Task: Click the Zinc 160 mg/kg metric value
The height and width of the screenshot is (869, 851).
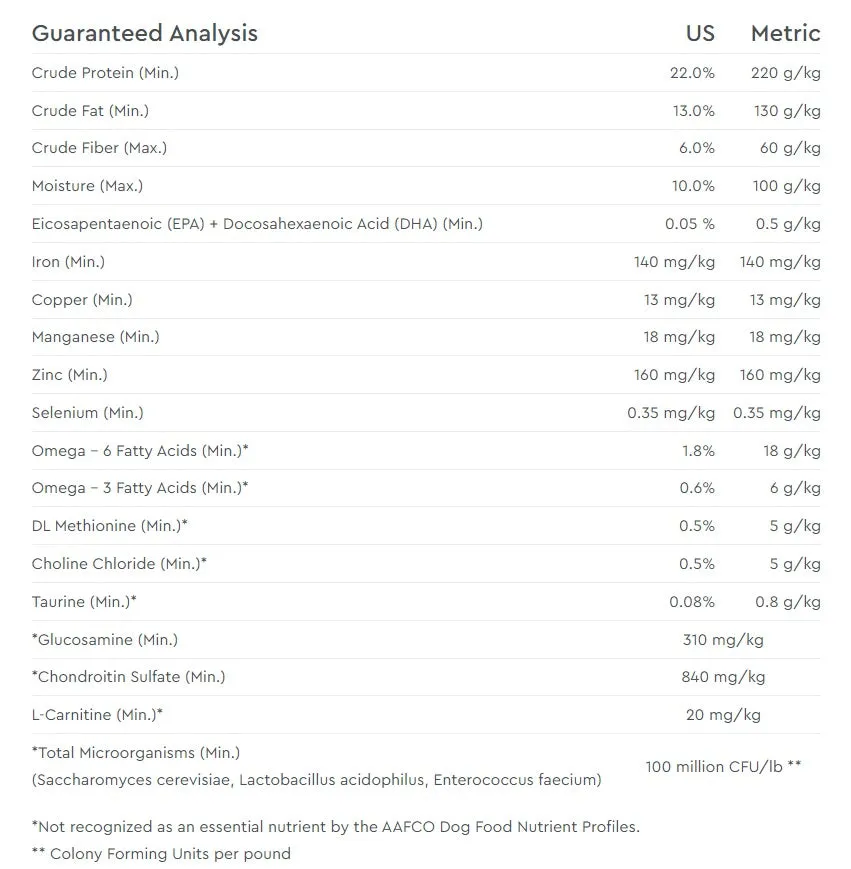Action: click(780, 375)
